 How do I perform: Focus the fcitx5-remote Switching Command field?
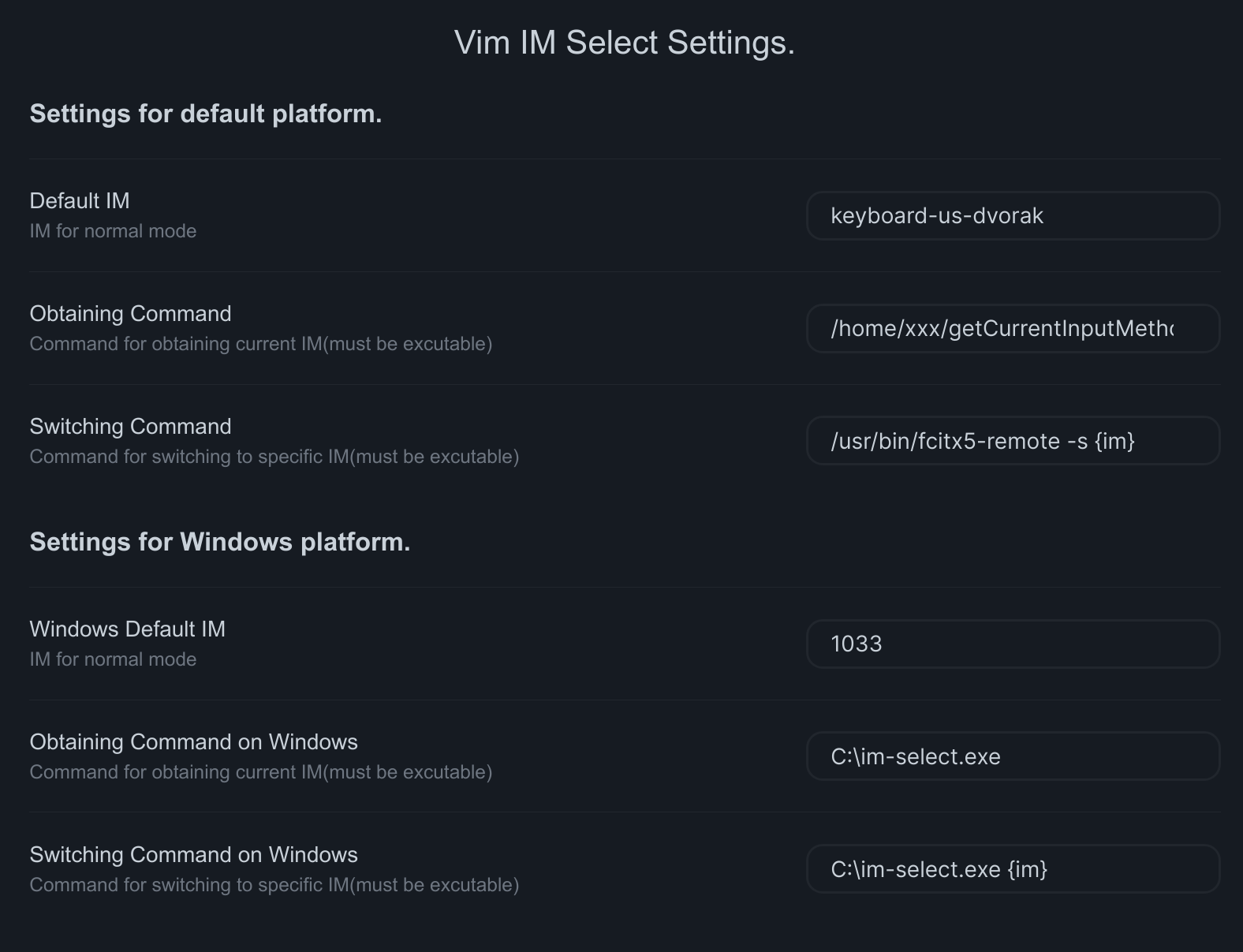point(1013,441)
